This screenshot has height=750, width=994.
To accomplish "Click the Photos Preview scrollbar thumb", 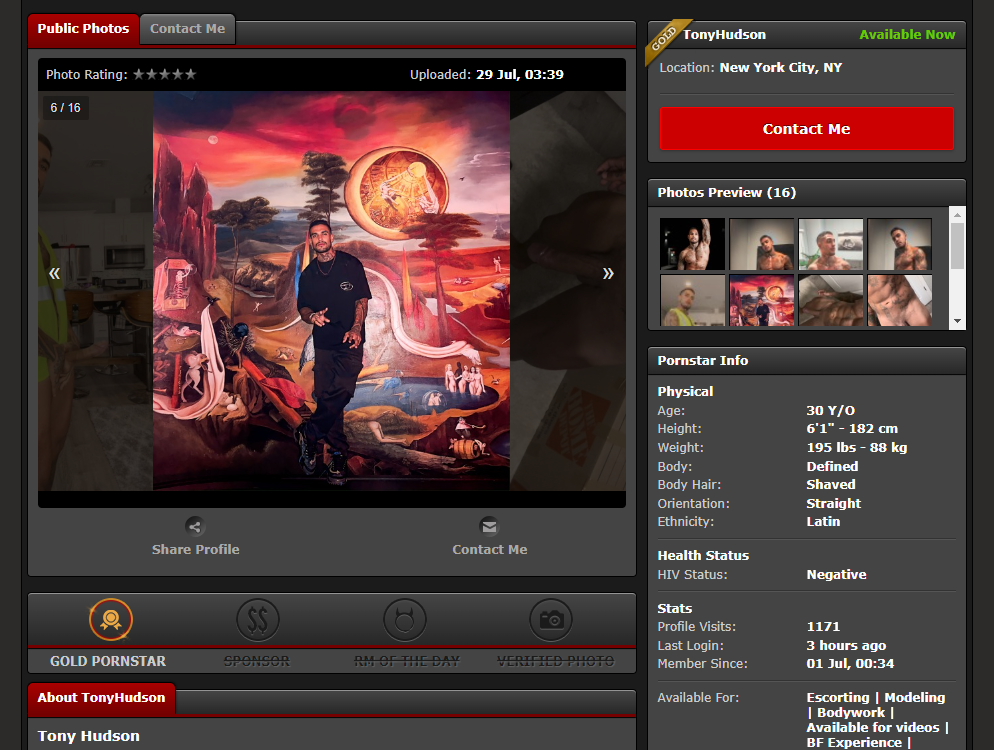I will pyautogui.click(x=957, y=245).
